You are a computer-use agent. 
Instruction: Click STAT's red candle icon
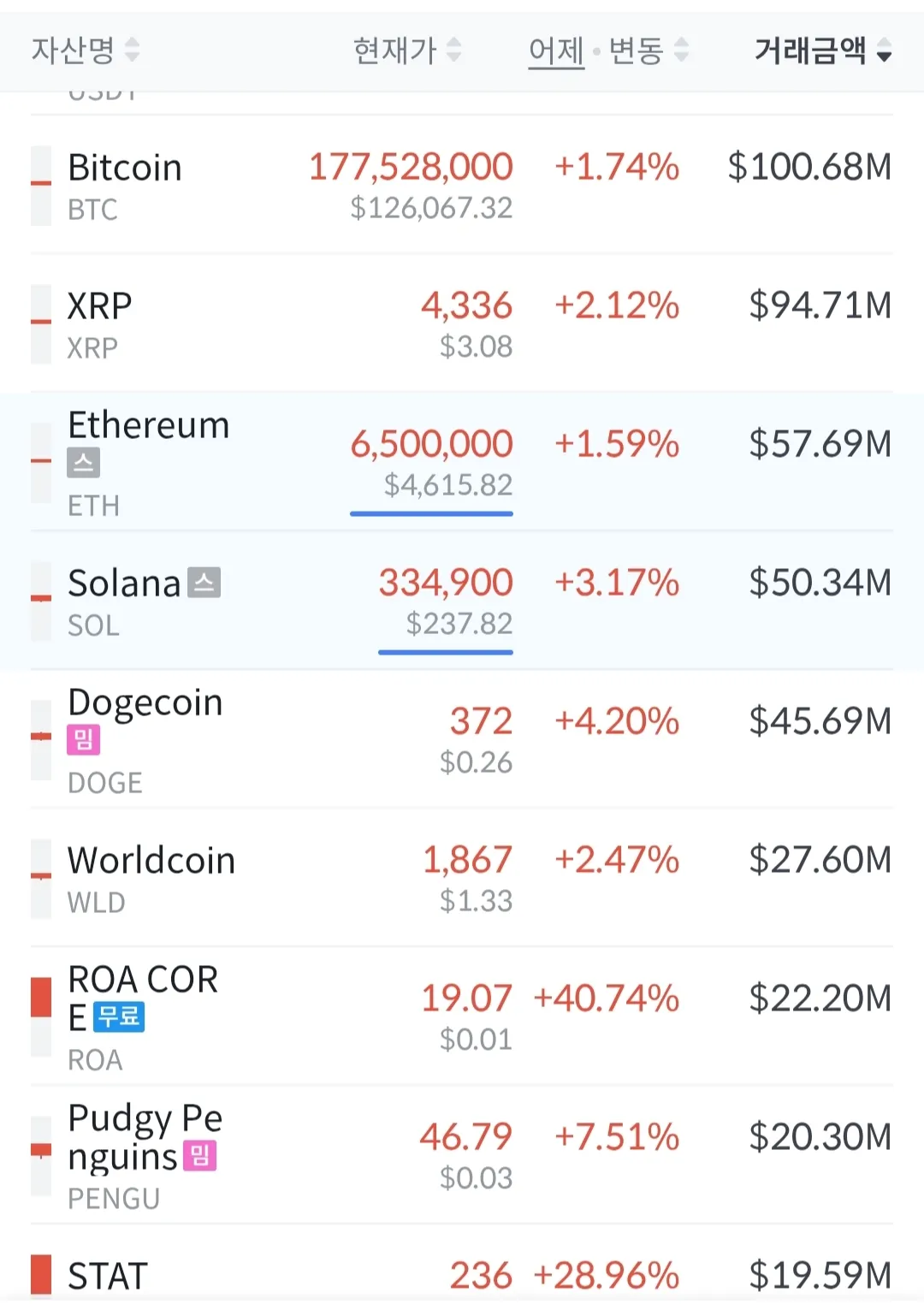point(41,1275)
